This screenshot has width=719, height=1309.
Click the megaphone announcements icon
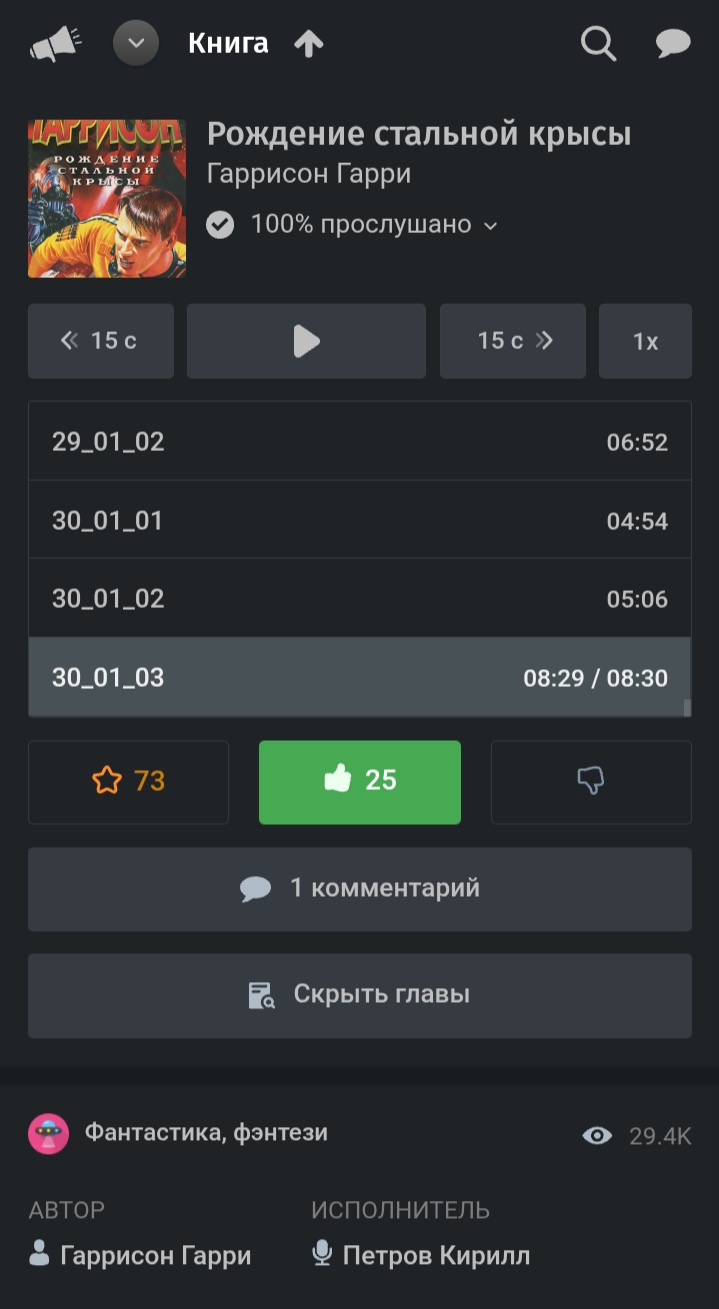click(55, 44)
